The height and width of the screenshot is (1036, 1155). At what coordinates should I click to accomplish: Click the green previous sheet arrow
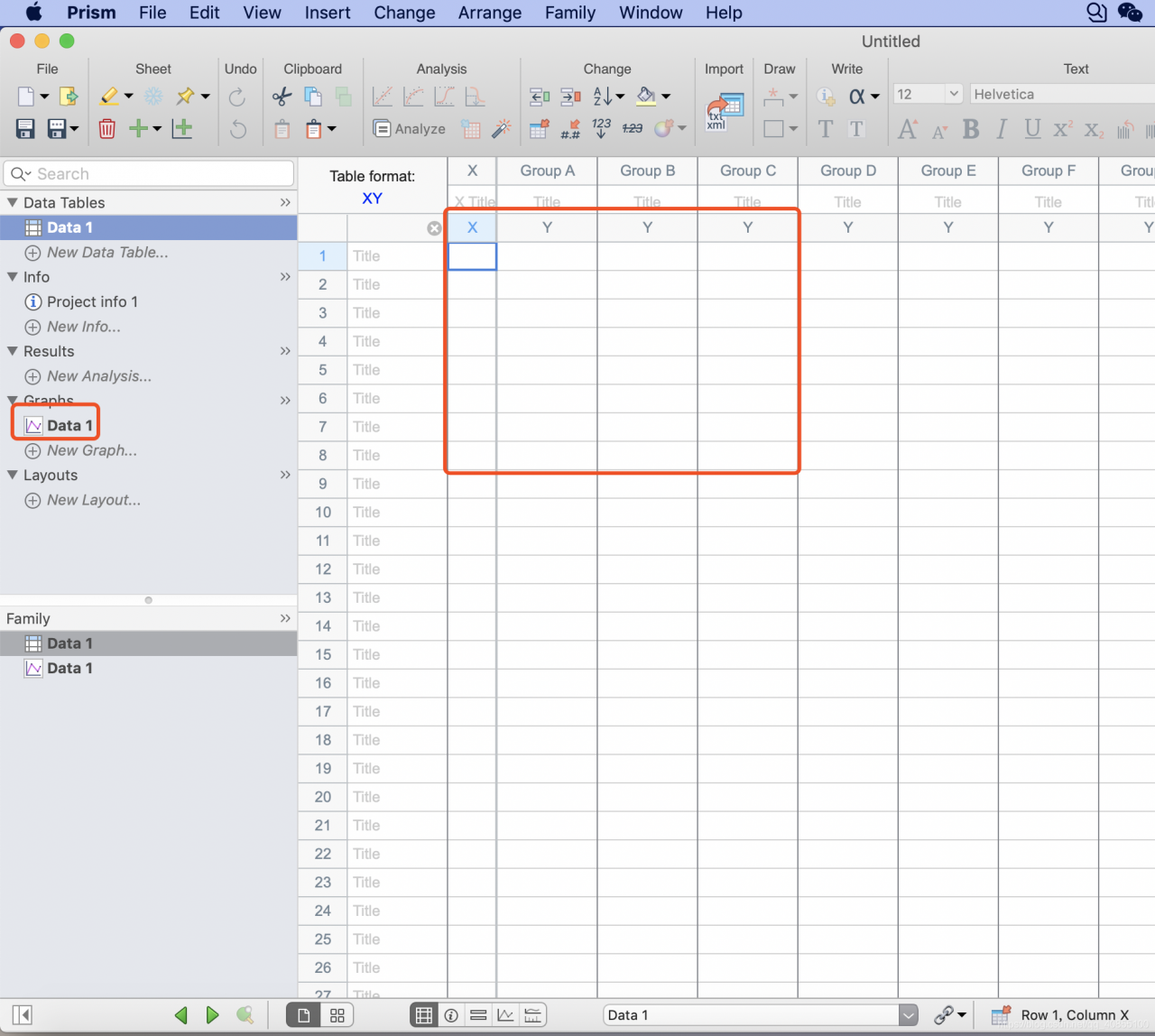pos(181,1015)
